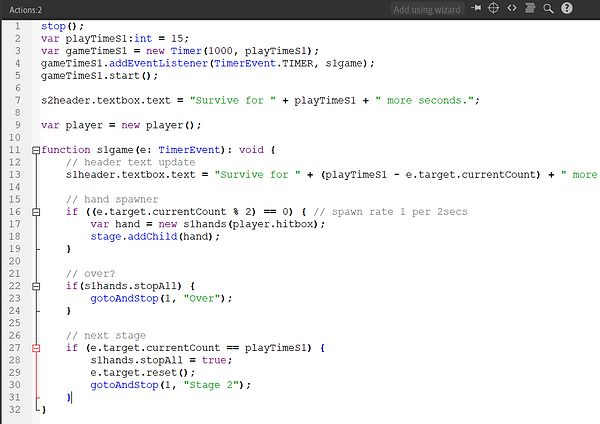This screenshot has width=600, height=424.
Task: Click line number 1 in the gutter
Action: [17, 26]
